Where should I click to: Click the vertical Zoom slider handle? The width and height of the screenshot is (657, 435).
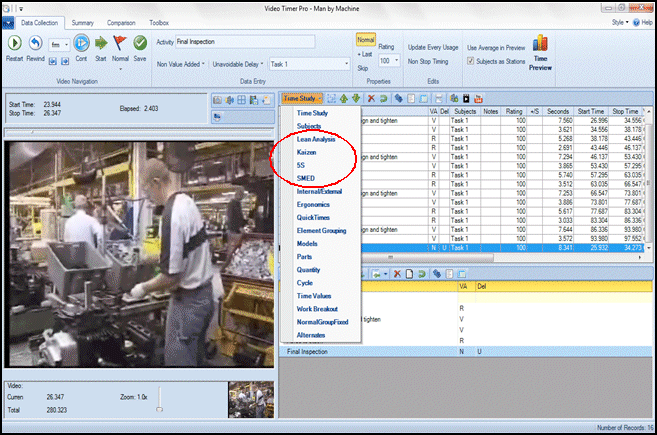[159, 409]
